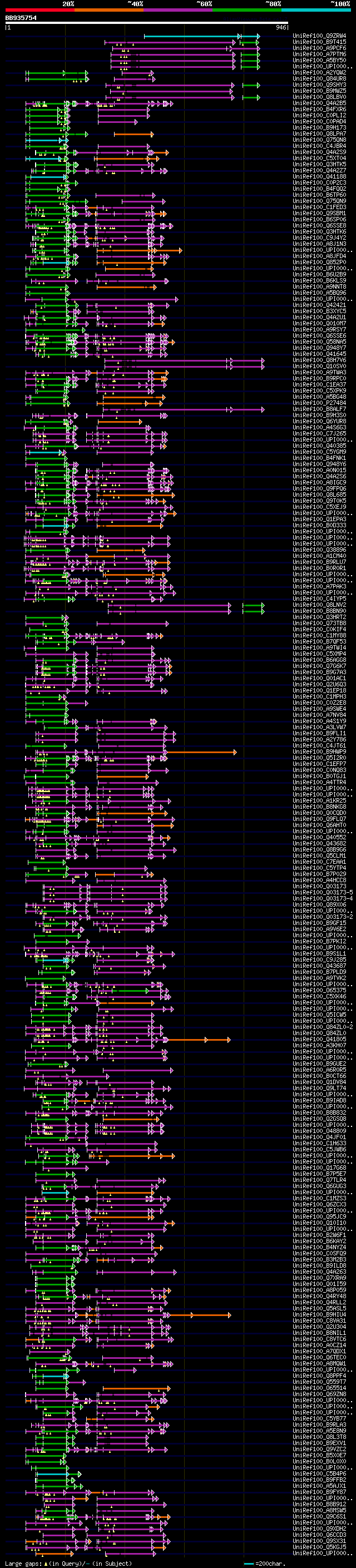Click the UniRef100_B0TGJ1 label

pyautogui.click(x=319, y=776)
